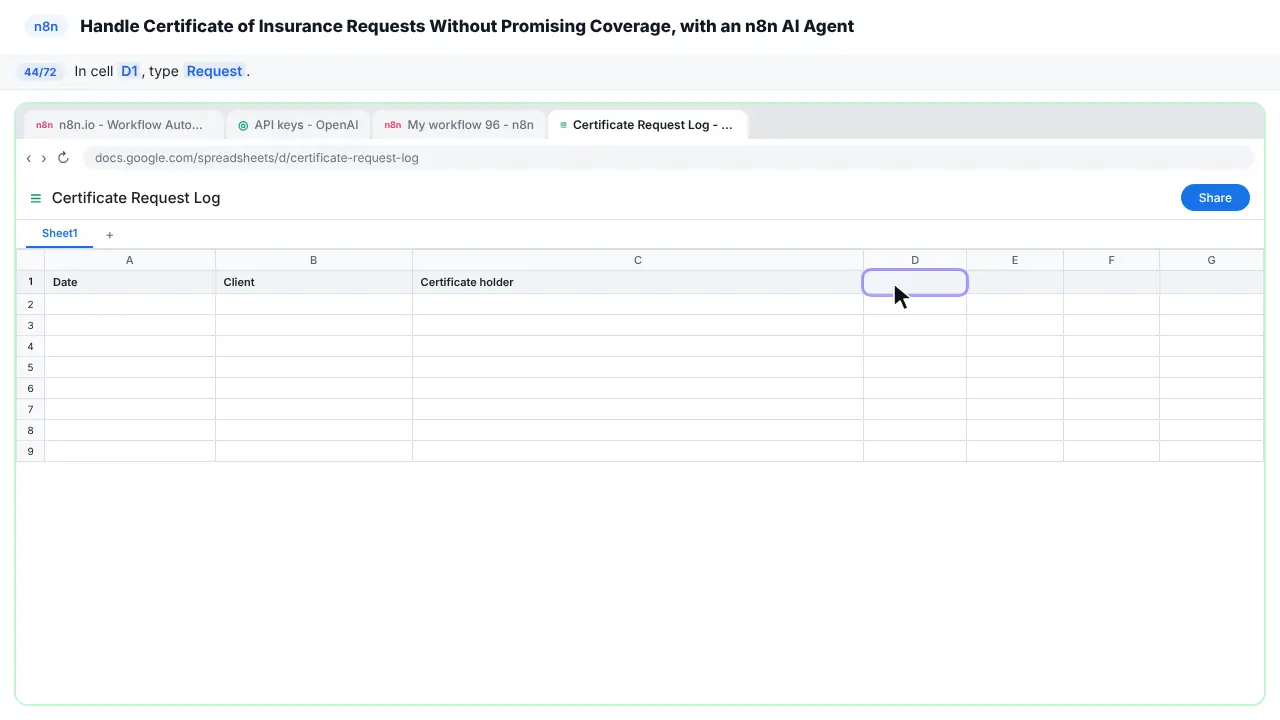Select column F header
Viewport: 1280px width, 720px height.
tap(1111, 260)
